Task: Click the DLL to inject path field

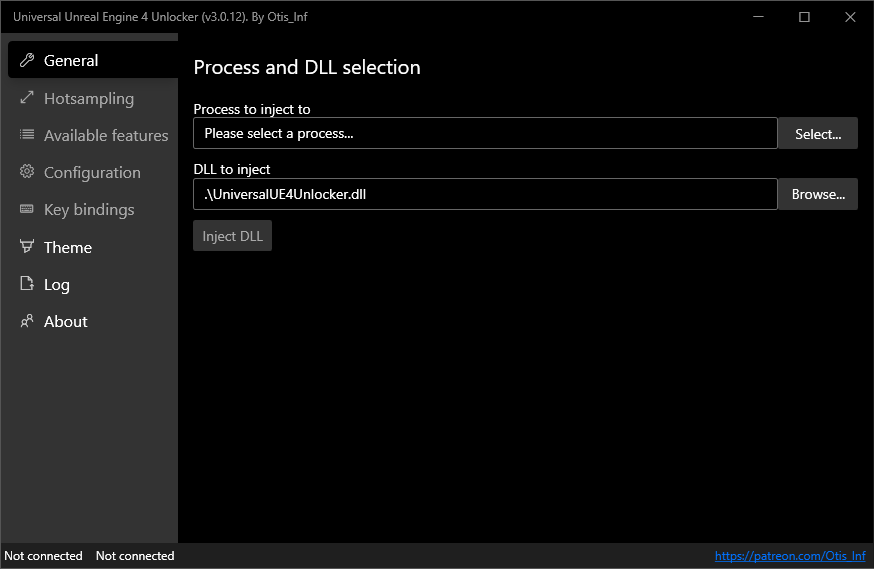Action: pos(484,194)
